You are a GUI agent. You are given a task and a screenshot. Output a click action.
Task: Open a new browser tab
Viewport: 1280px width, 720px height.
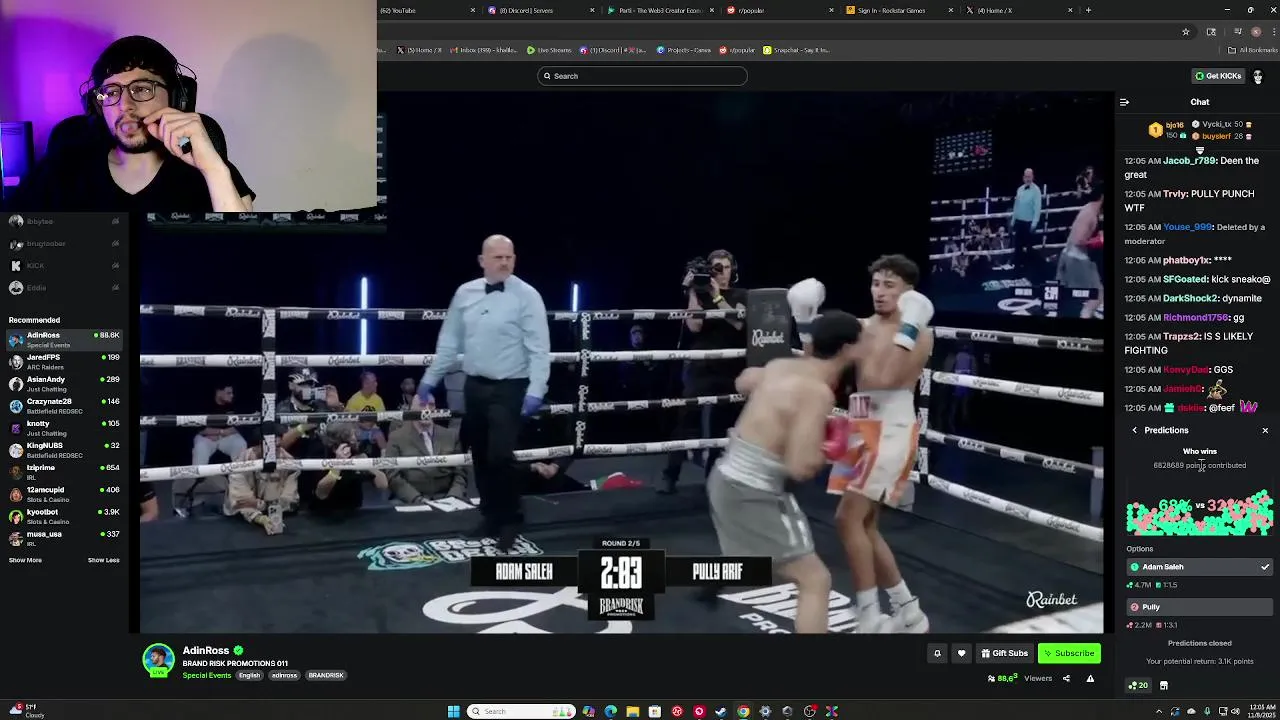tap(1088, 10)
